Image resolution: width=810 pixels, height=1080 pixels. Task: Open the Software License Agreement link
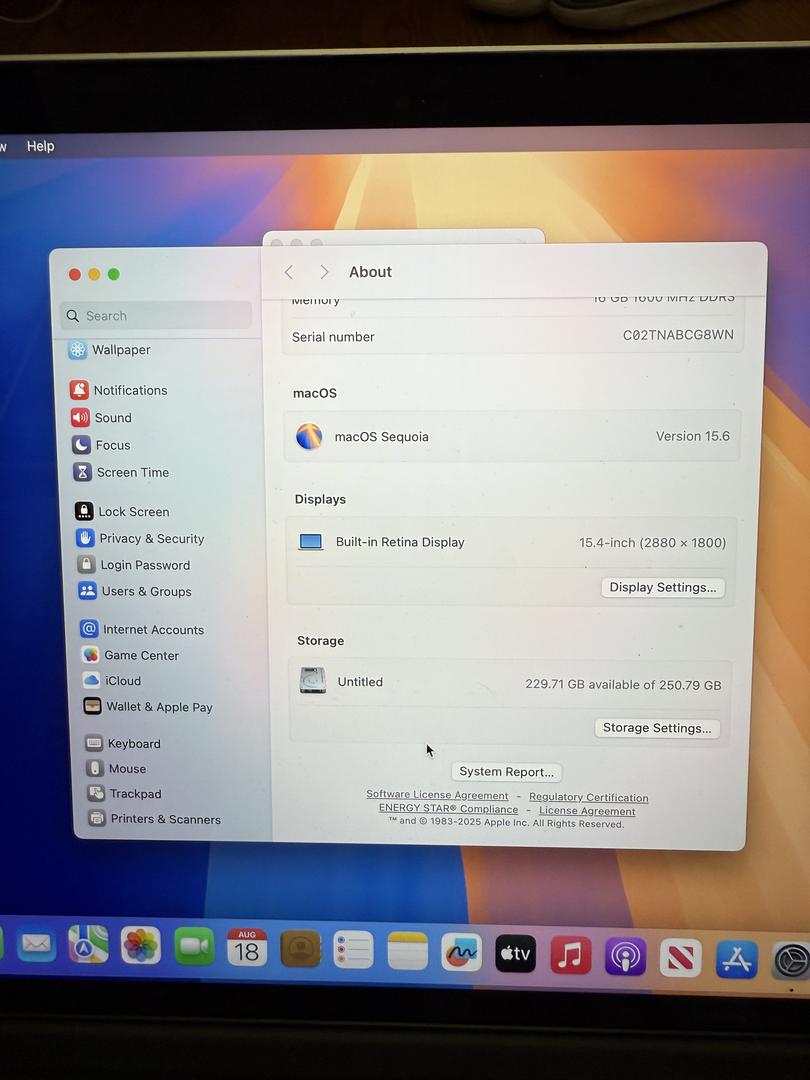tap(437, 795)
